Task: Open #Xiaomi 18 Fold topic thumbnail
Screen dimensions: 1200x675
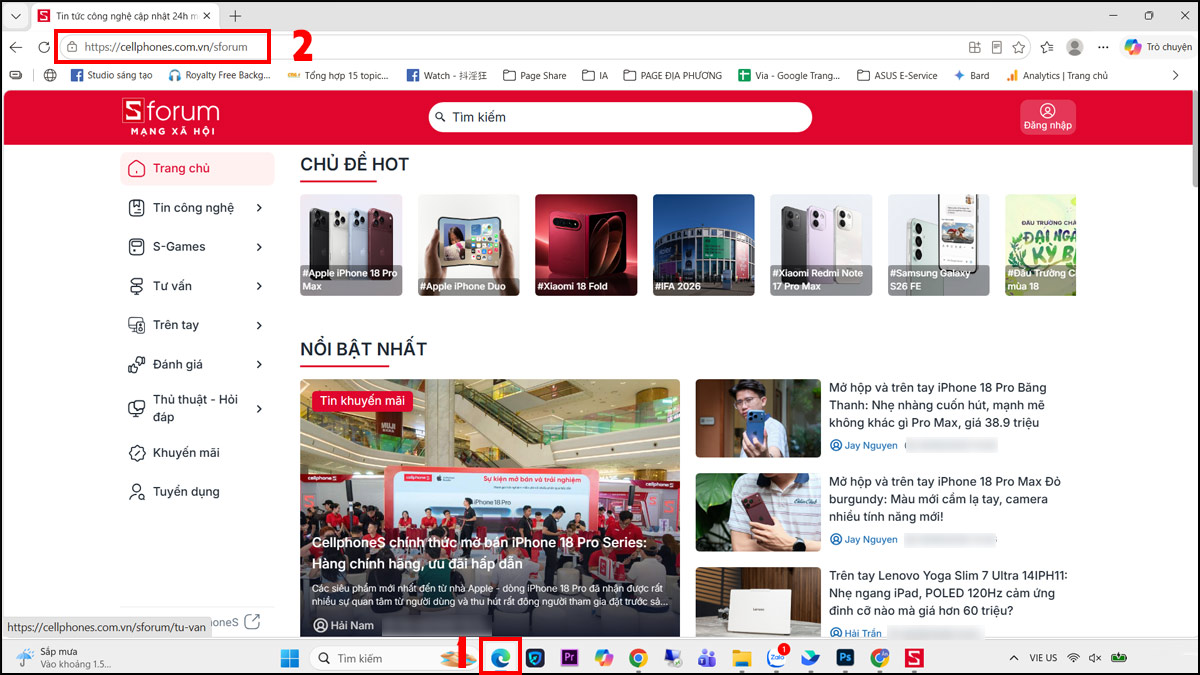Action: point(586,245)
